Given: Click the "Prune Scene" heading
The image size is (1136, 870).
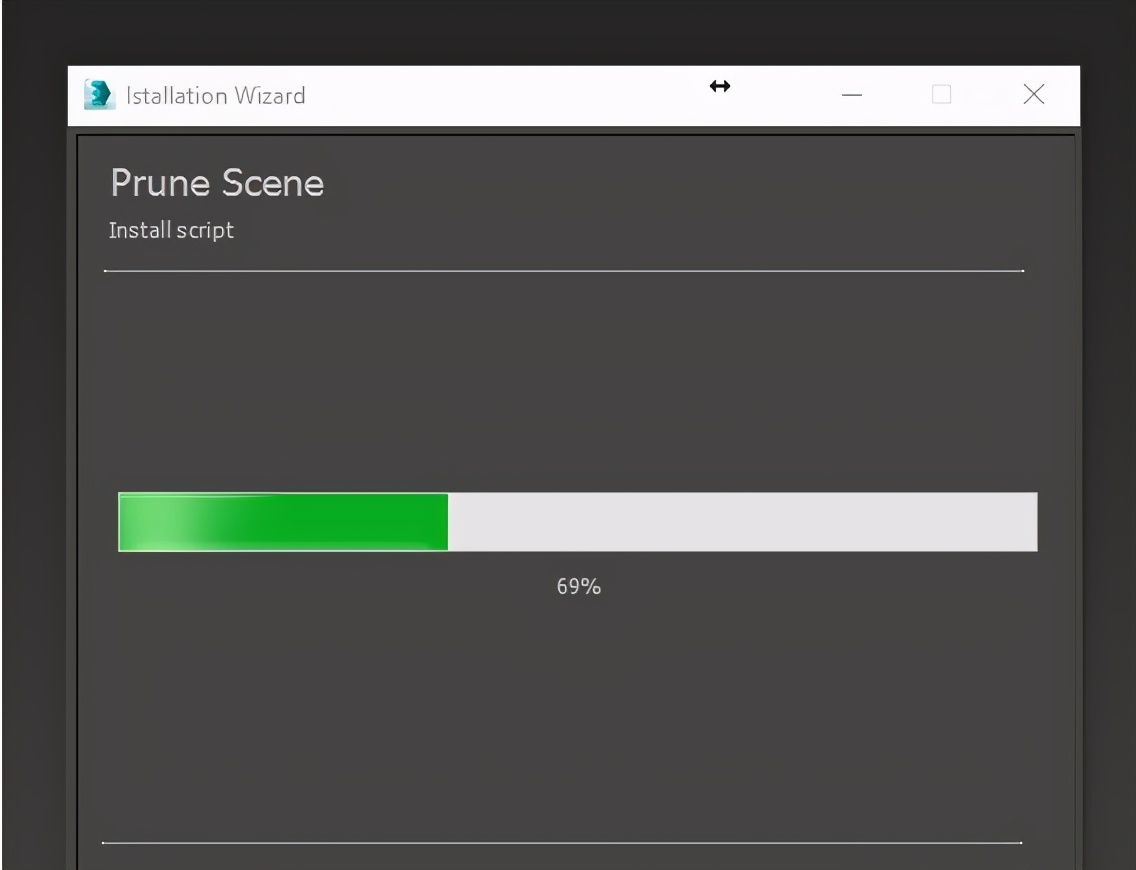Looking at the screenshot, I should tap(217, 184).
